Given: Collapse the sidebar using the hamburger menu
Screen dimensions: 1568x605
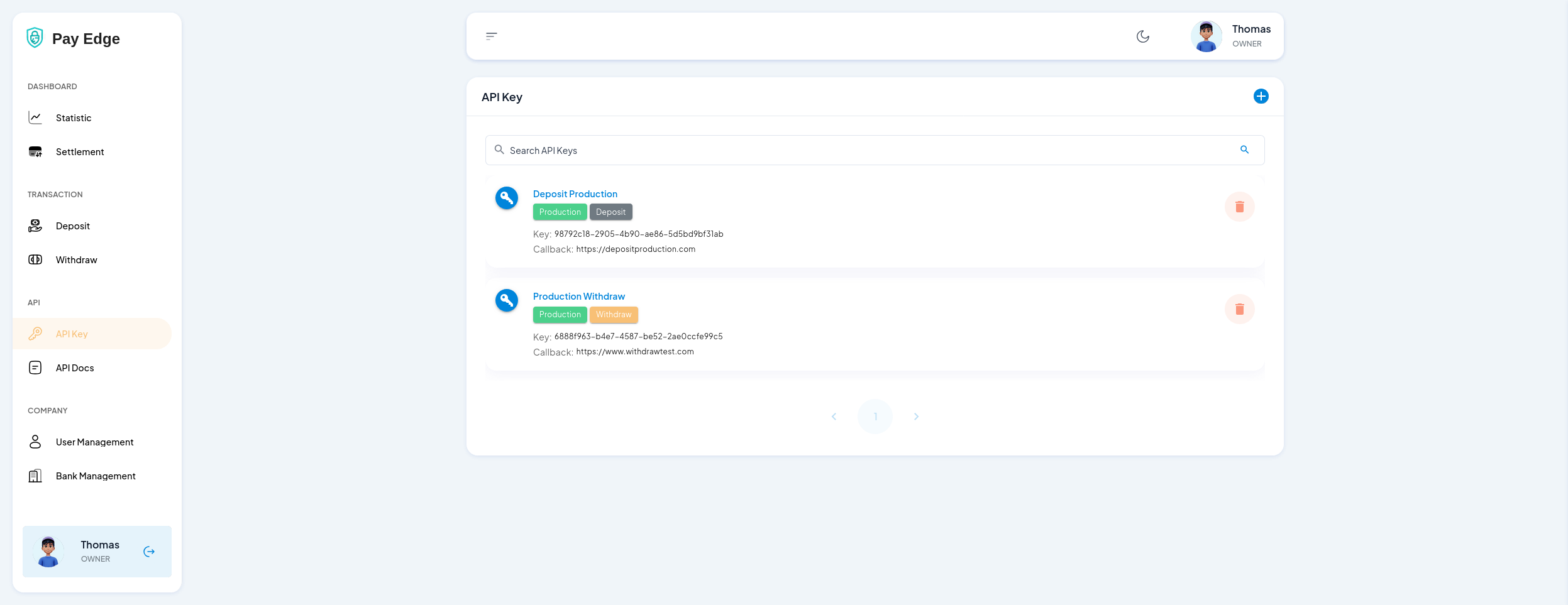Looking at the screenshot, I should [492, 36].
